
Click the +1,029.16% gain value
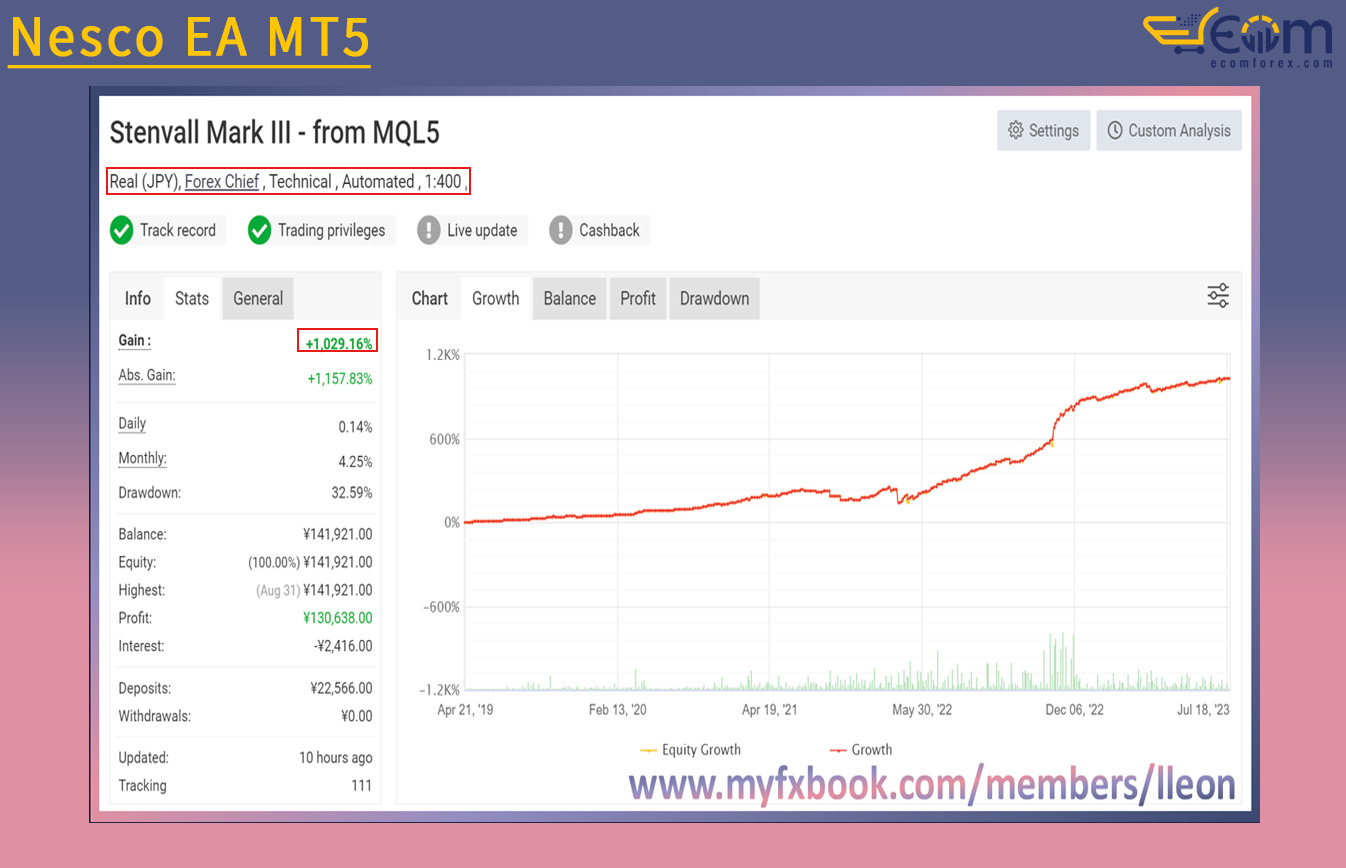[x=339, y=344]
